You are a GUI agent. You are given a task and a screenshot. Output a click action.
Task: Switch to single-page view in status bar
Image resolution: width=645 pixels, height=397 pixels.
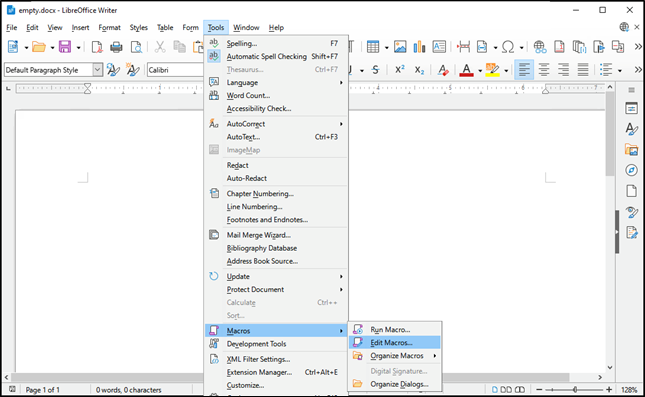point(495,390)
